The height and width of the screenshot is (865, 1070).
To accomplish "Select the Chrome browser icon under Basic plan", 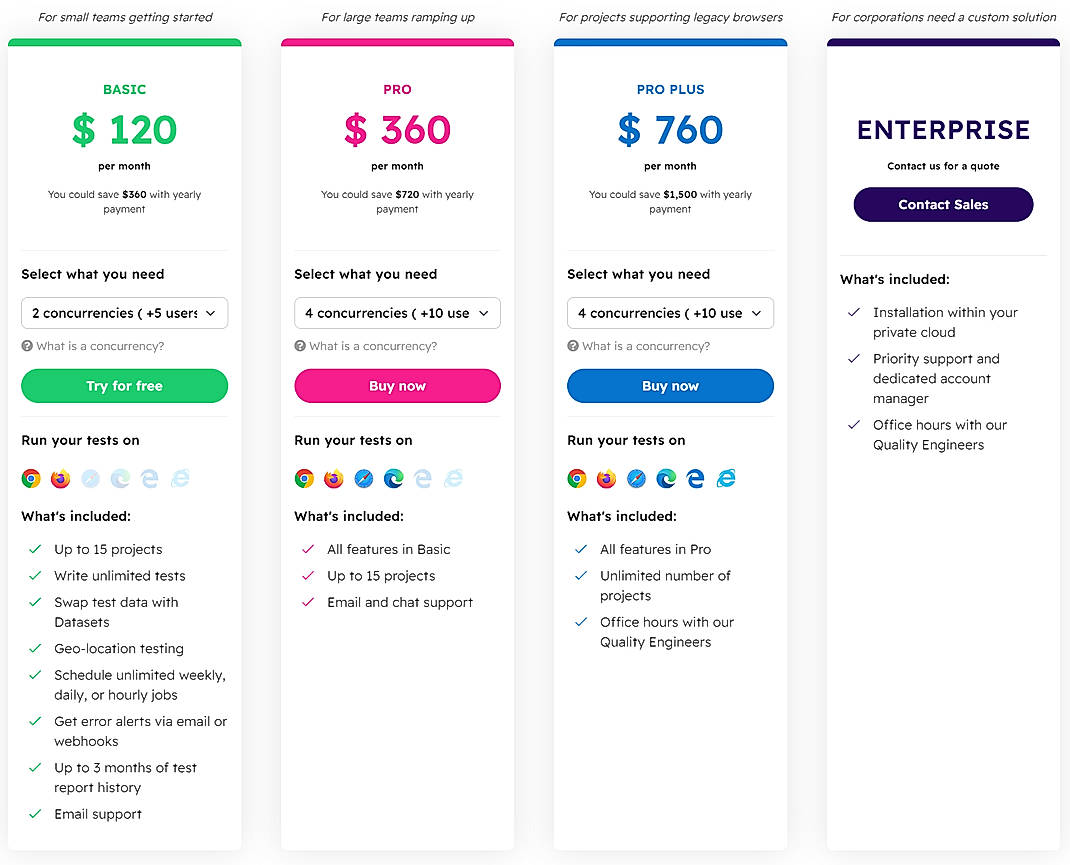I will [31, 478].
